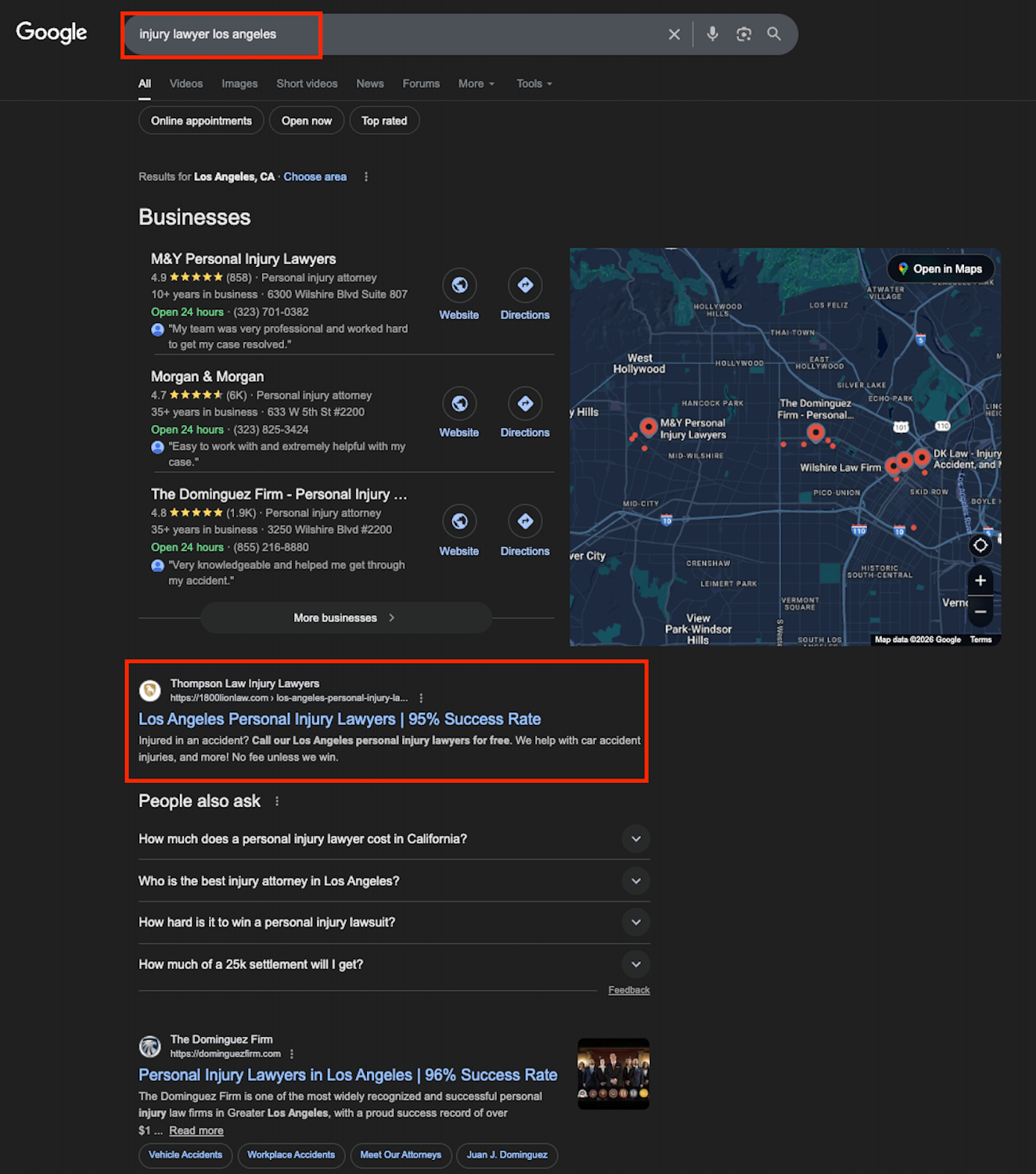Viewport: 1036px width, 1174px height.
Task: Expand More businesses list
Action: point(346,618)
